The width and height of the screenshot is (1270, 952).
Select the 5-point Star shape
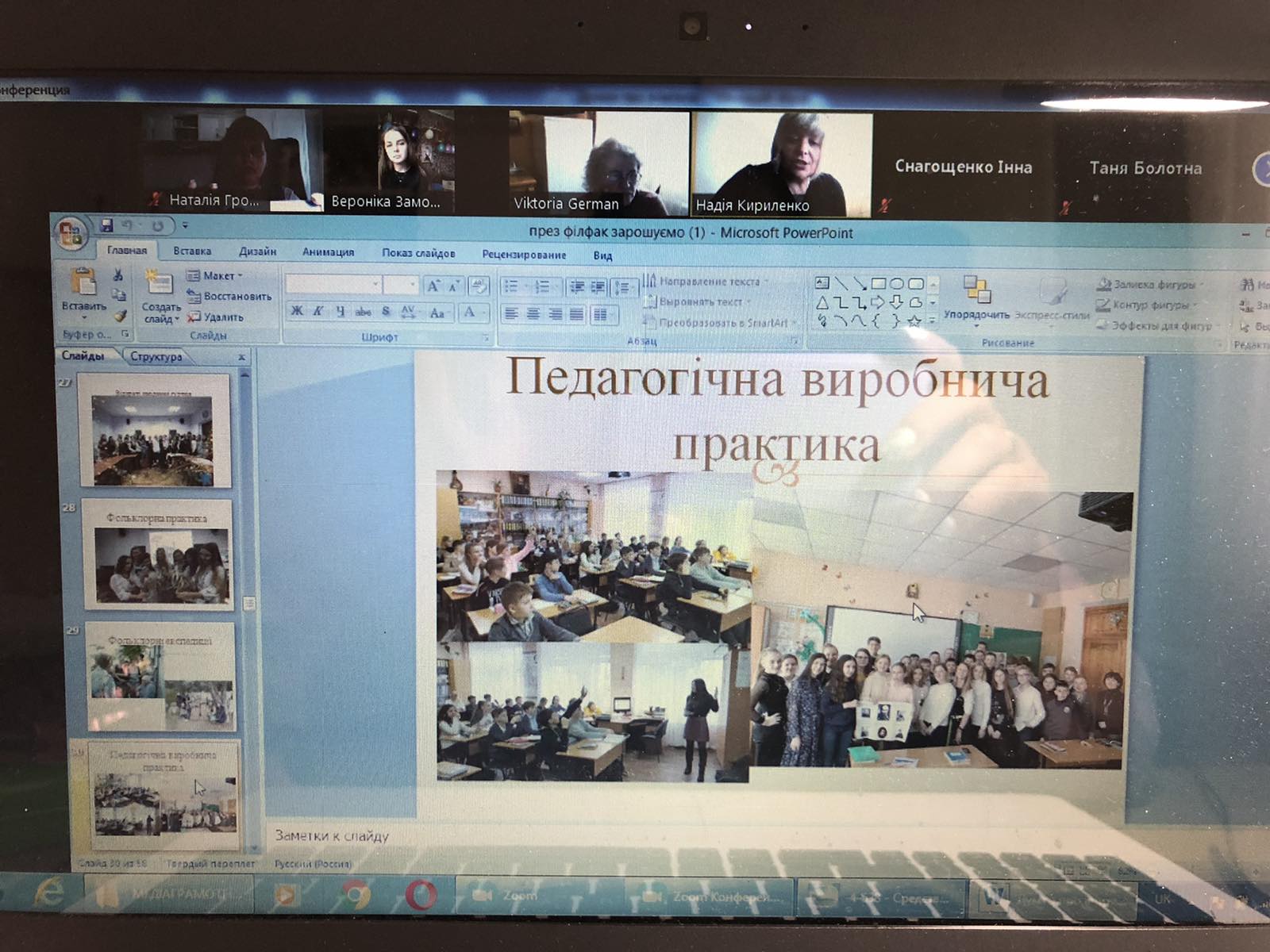[x=914, y=321]
